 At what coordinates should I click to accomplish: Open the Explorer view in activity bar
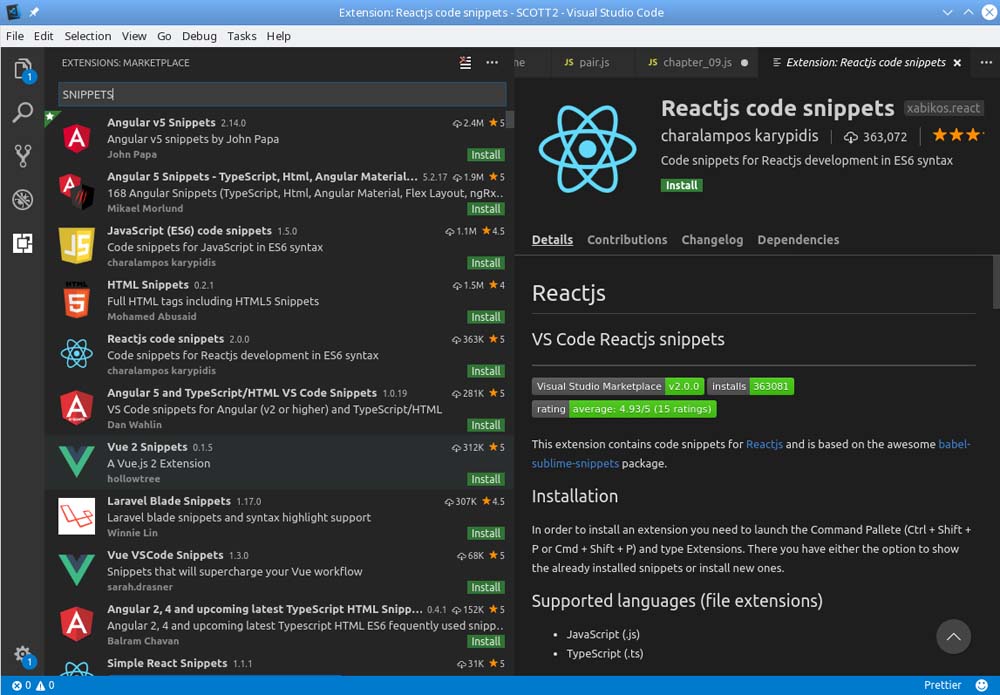[x=22, y=69]
